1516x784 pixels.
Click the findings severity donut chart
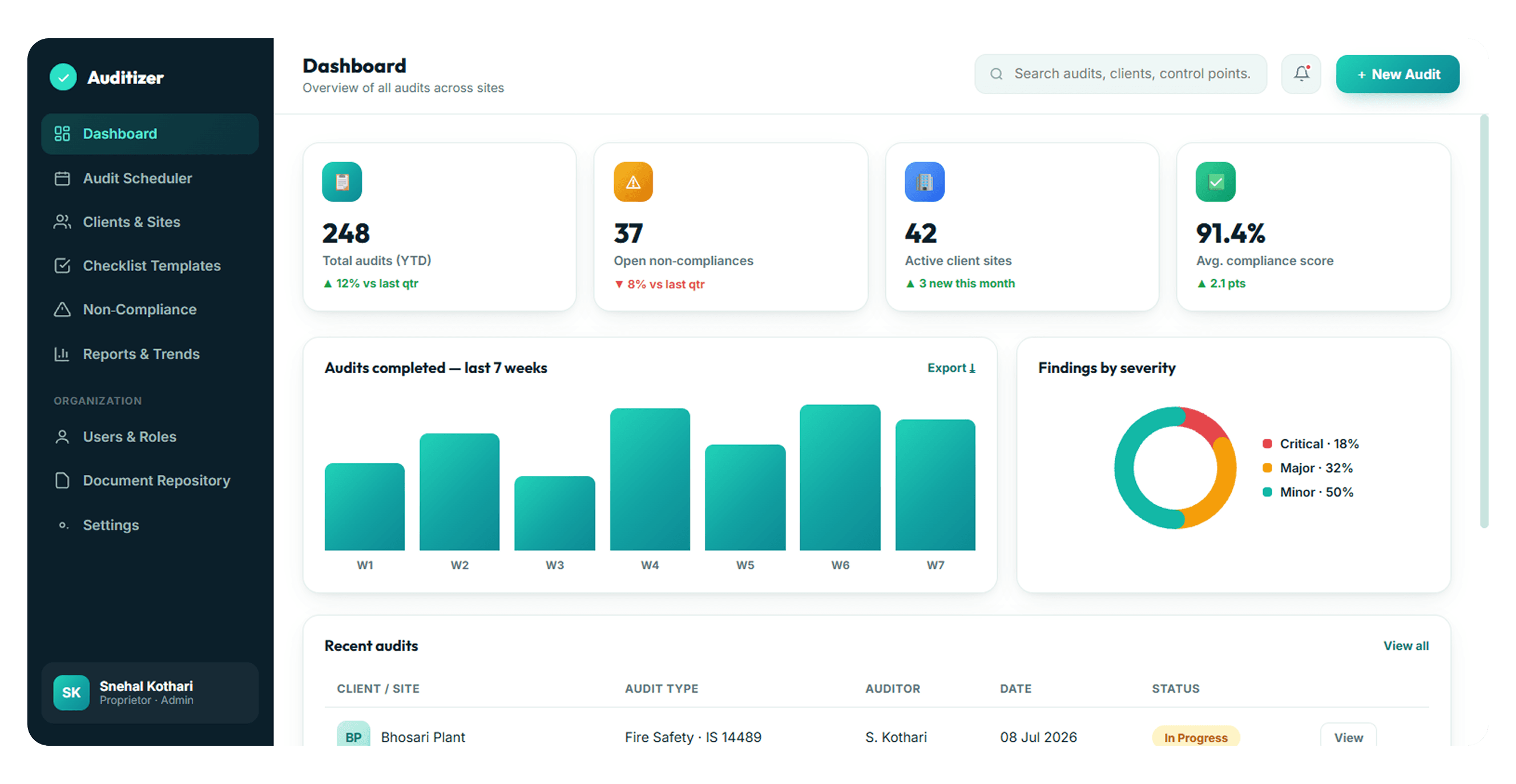(1175, 467)
